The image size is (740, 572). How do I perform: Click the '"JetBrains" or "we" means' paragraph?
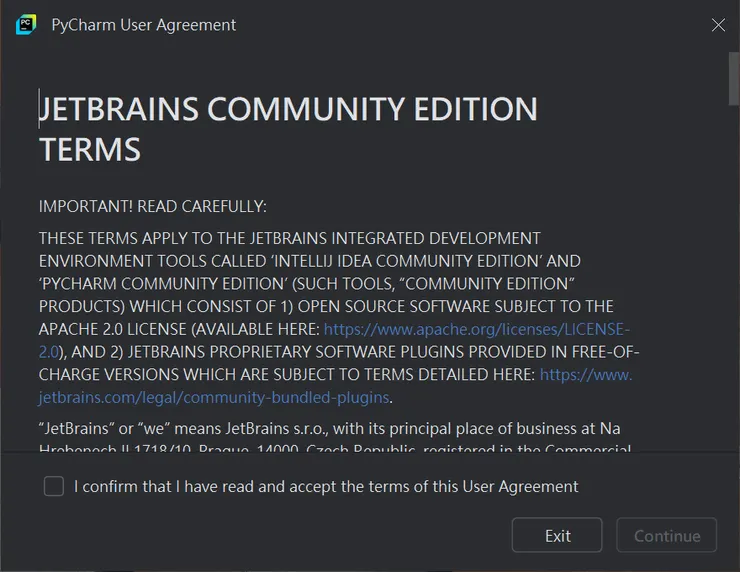[329, 429]
